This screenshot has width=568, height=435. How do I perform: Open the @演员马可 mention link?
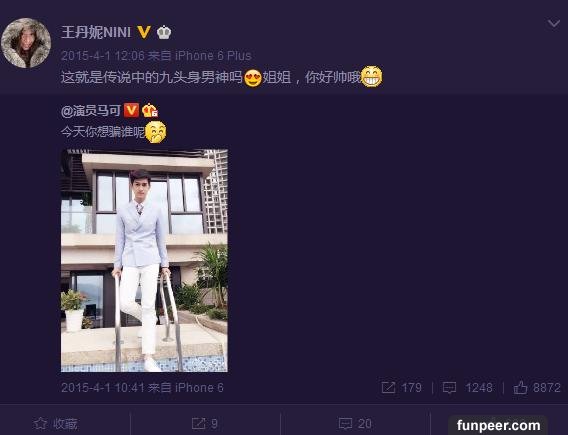pyautogui.click(x=91, y=110)
